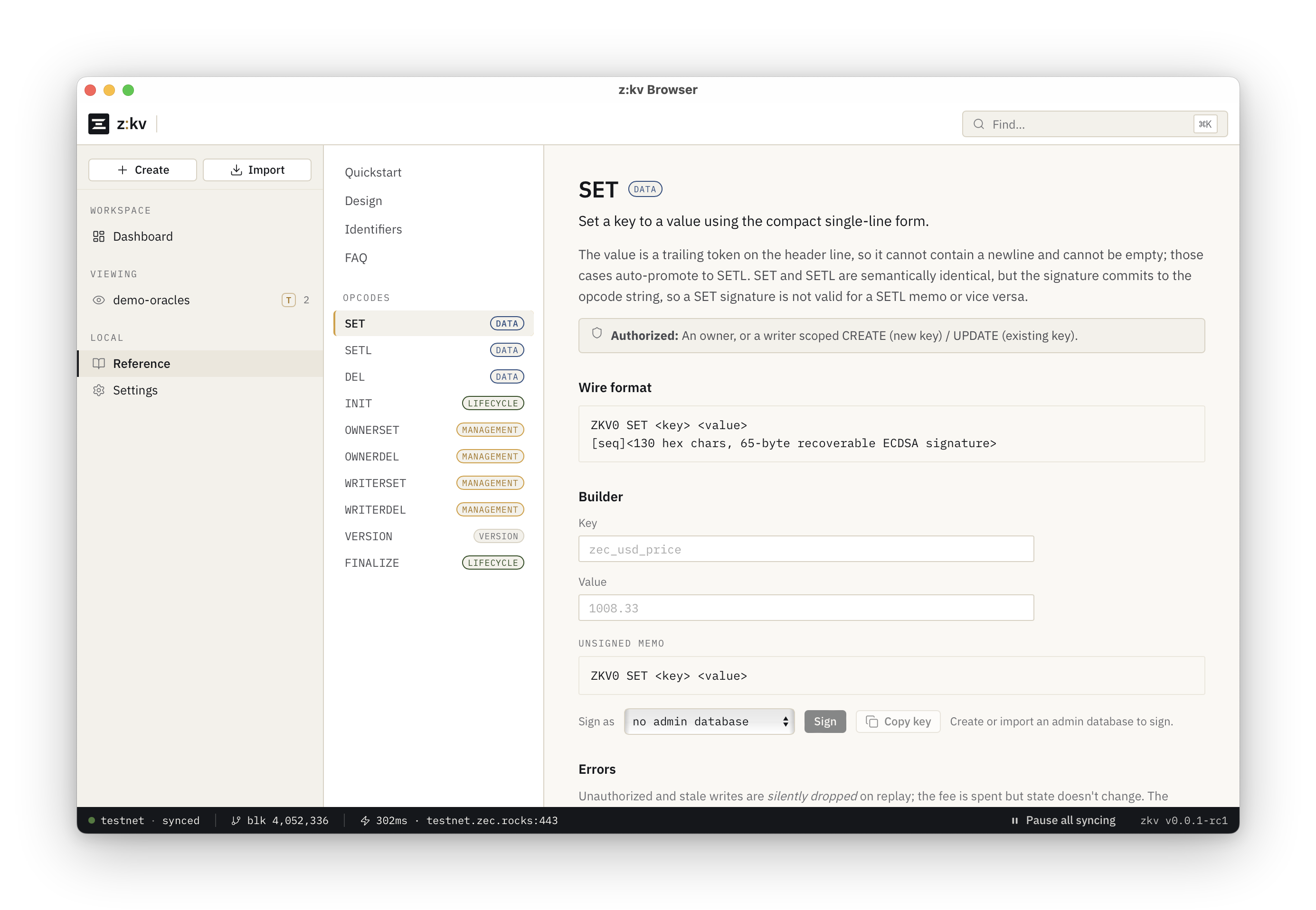The image size is (1316, 910).
Task: Click the Wire format code block
Action: coord(891,434)
